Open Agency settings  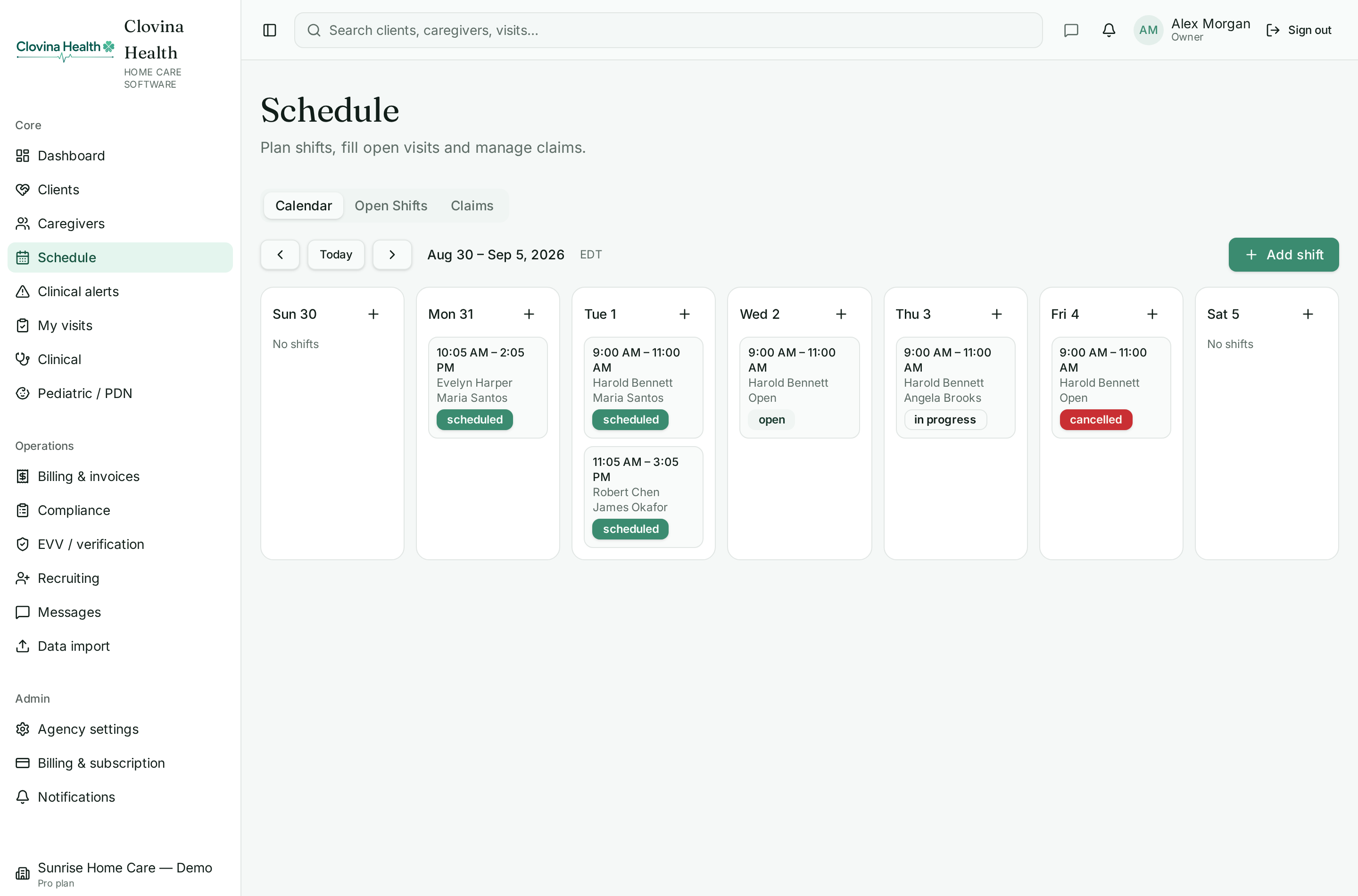click(120, 729)
